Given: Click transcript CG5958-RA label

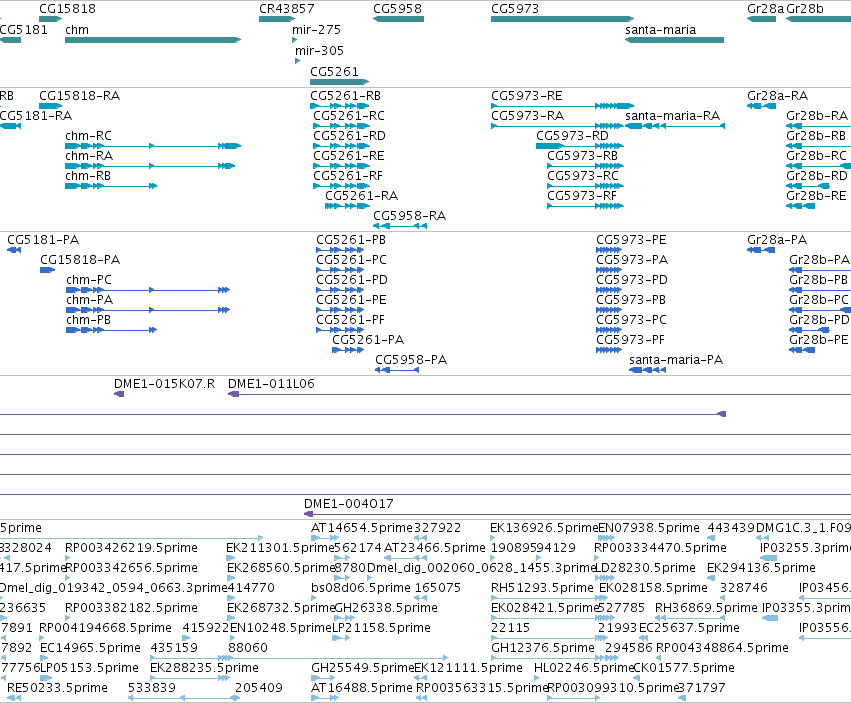Looking at the screenshot, I should 409,216.
